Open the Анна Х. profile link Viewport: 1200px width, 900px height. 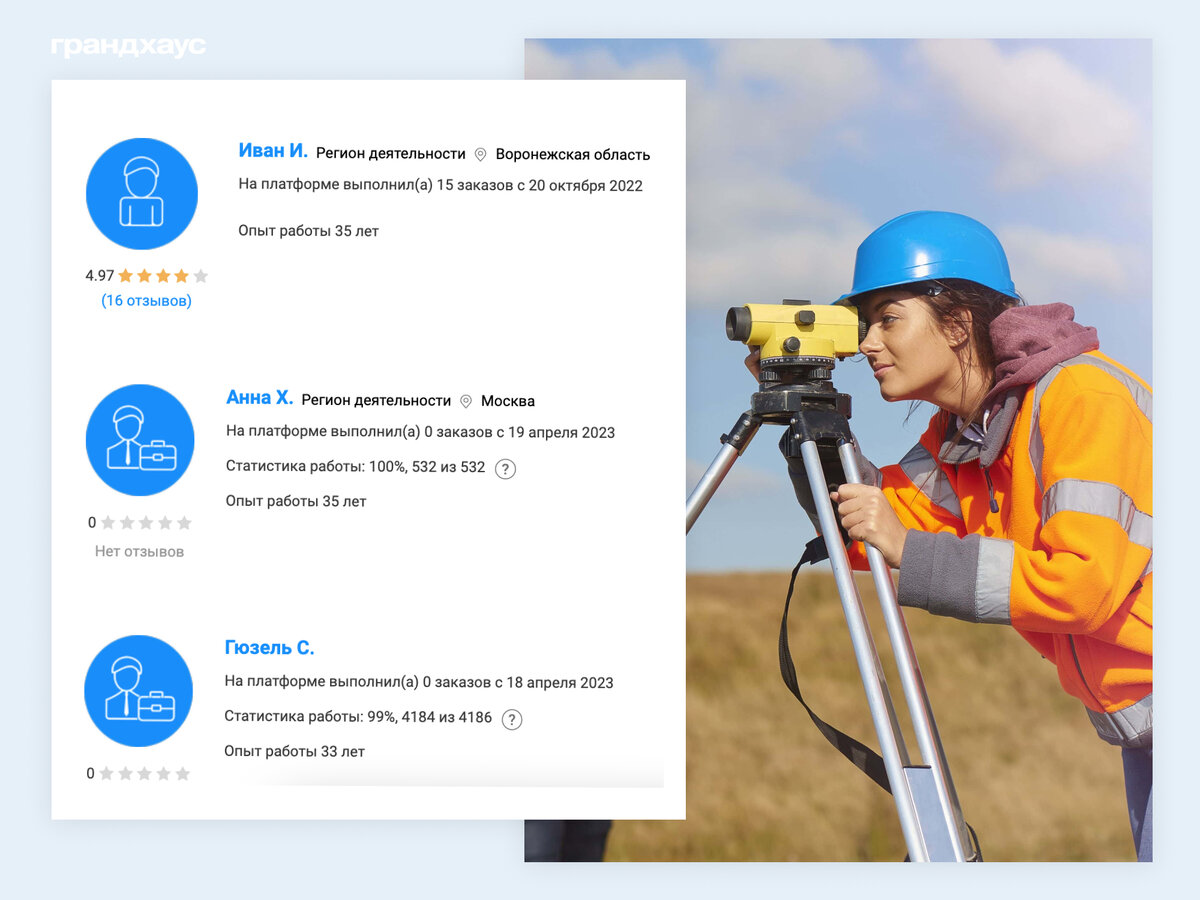pos(259,398)
